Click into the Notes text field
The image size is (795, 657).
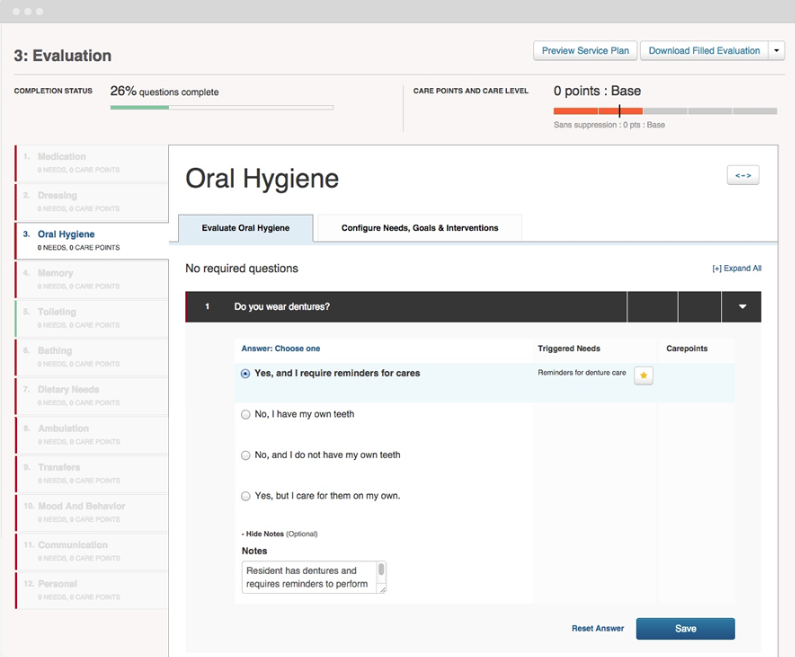click(x=314, y=577)
